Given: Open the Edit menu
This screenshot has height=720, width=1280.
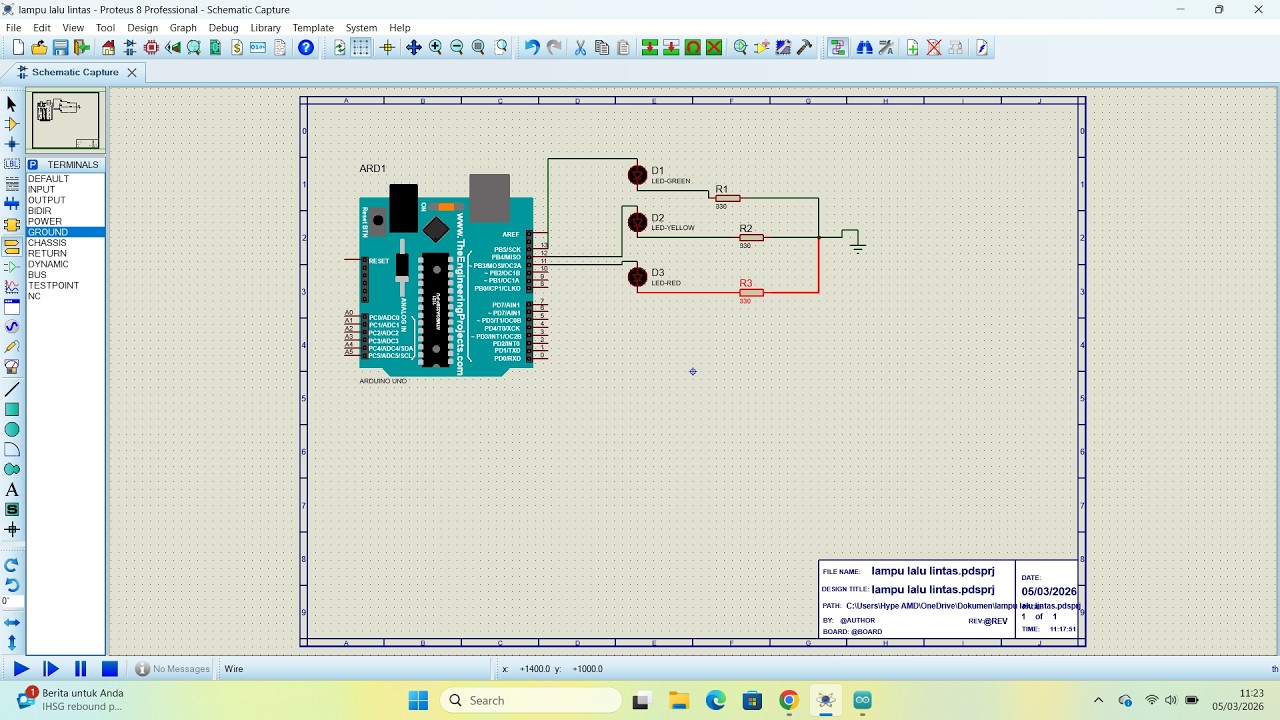Looking at the screenshot, I should click(x=42, y=28).
